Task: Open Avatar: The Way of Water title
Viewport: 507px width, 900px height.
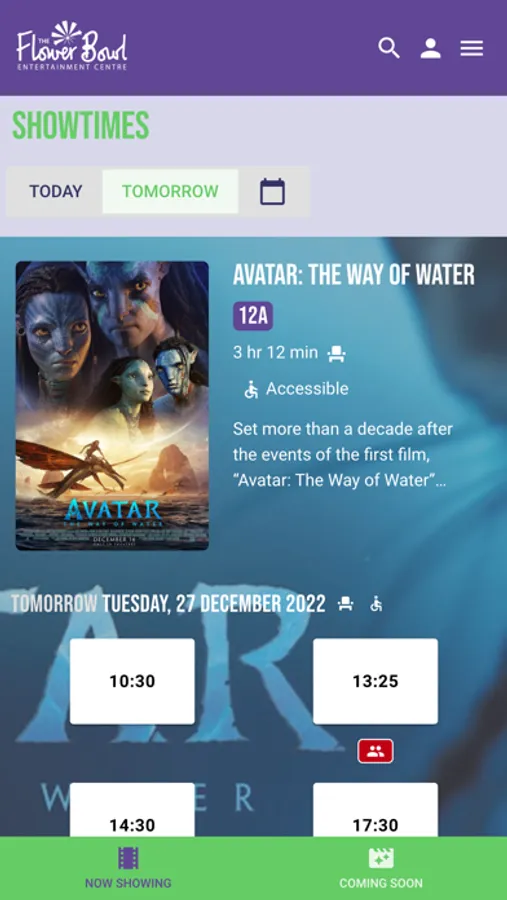Action: tap(354, 276)
